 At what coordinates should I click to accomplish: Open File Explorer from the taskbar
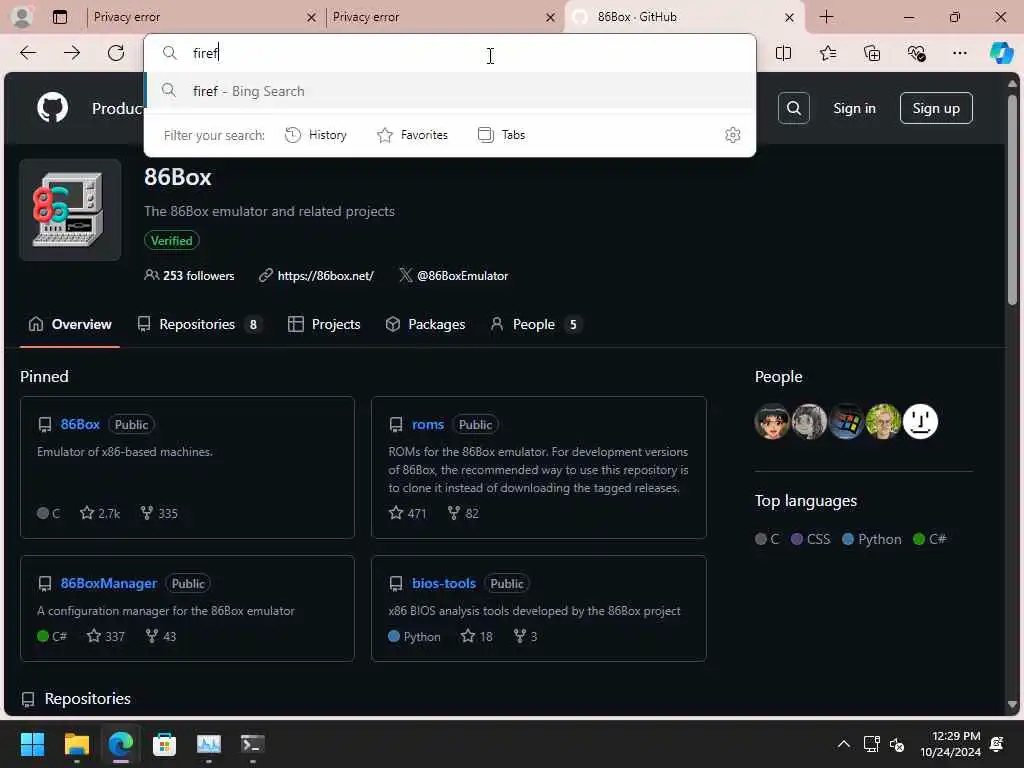(76, 744)
